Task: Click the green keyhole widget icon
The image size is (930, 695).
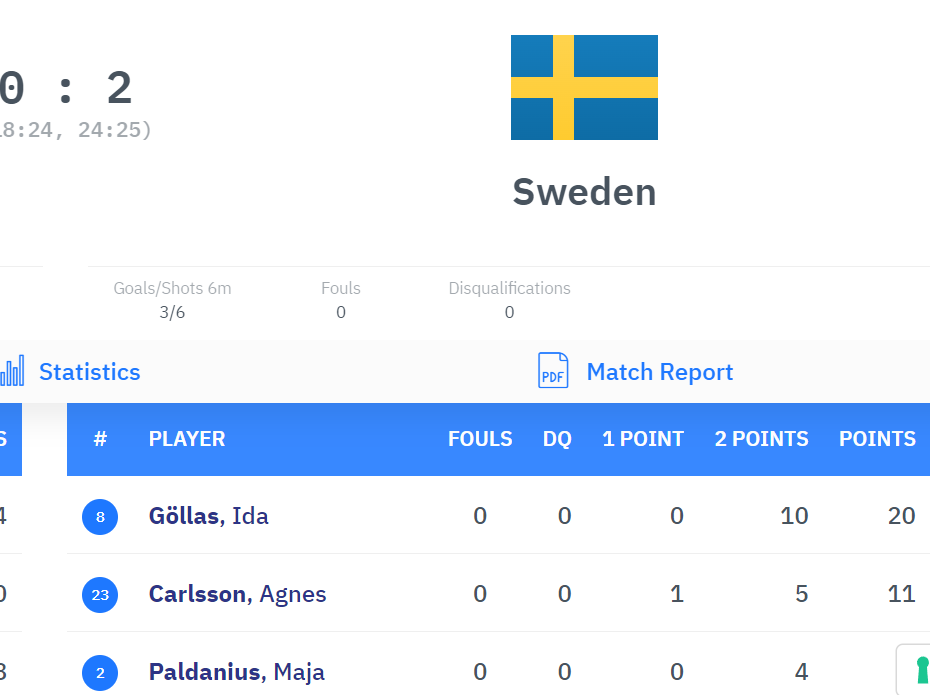Action: click(921, 669)
